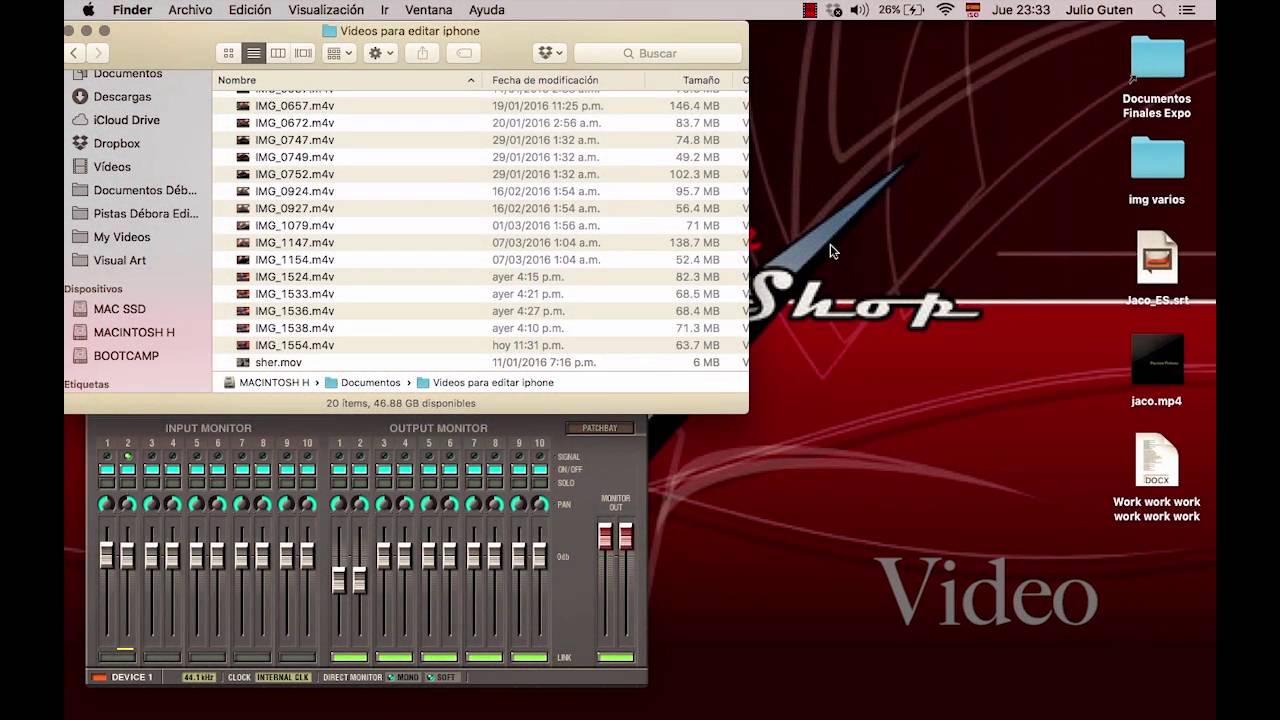
Task: Open the Apple menu
Action: (x=88, y=10)
